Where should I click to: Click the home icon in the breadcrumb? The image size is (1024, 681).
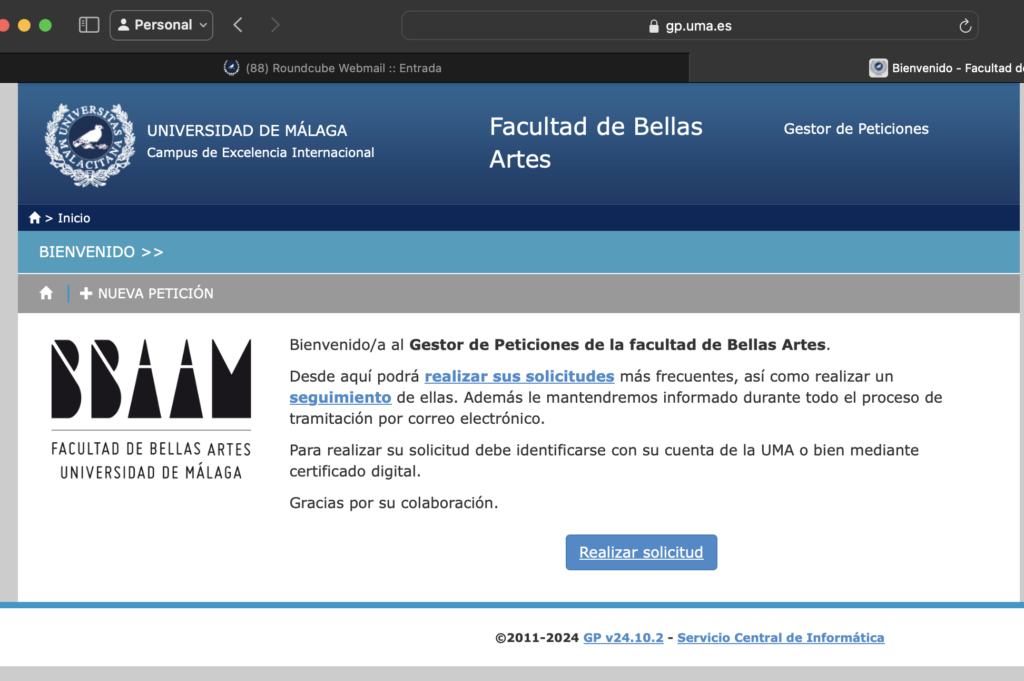click(35, 218)
